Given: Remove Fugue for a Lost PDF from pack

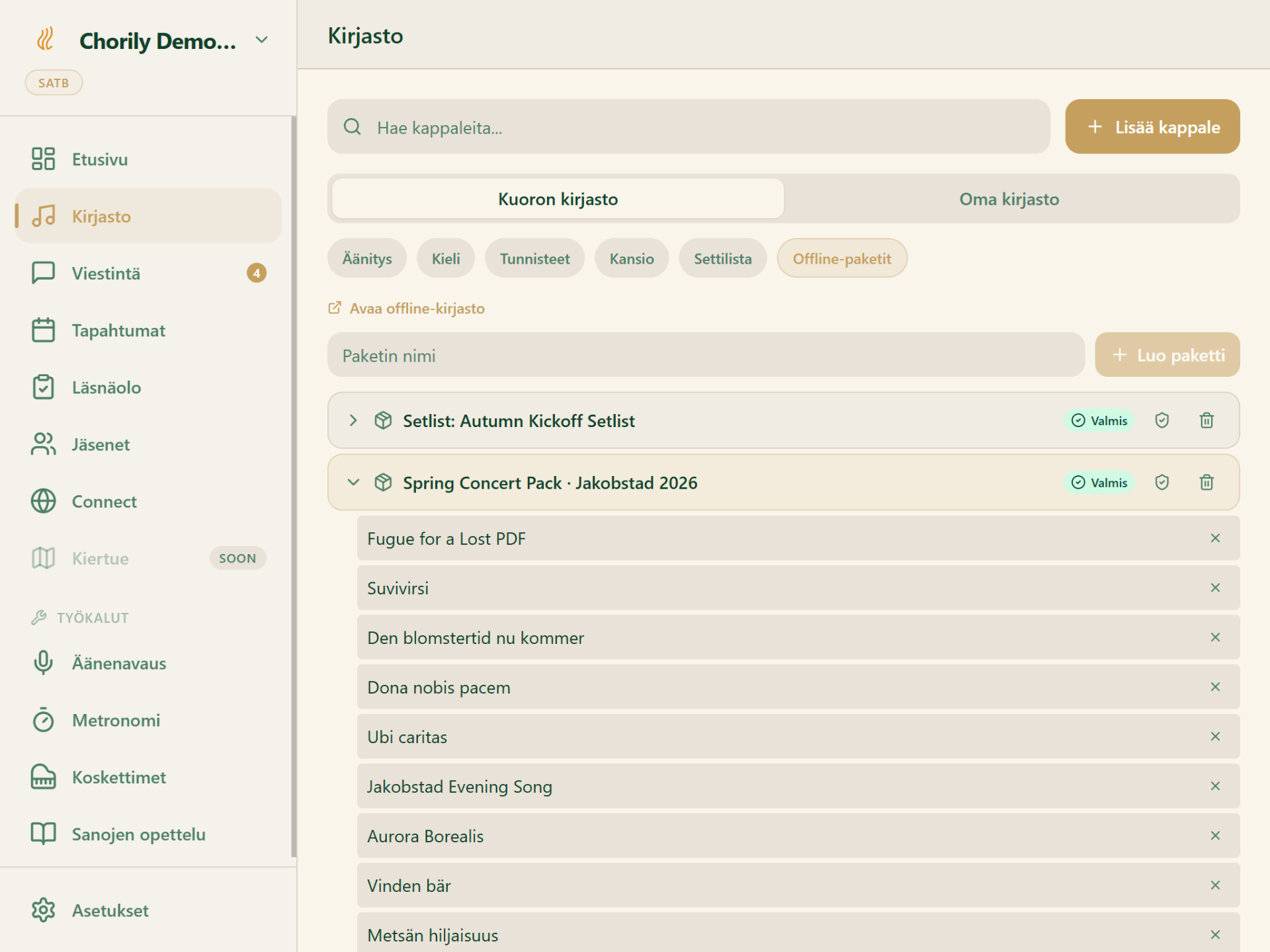Looking at the screenshot, I should 1215,538.
